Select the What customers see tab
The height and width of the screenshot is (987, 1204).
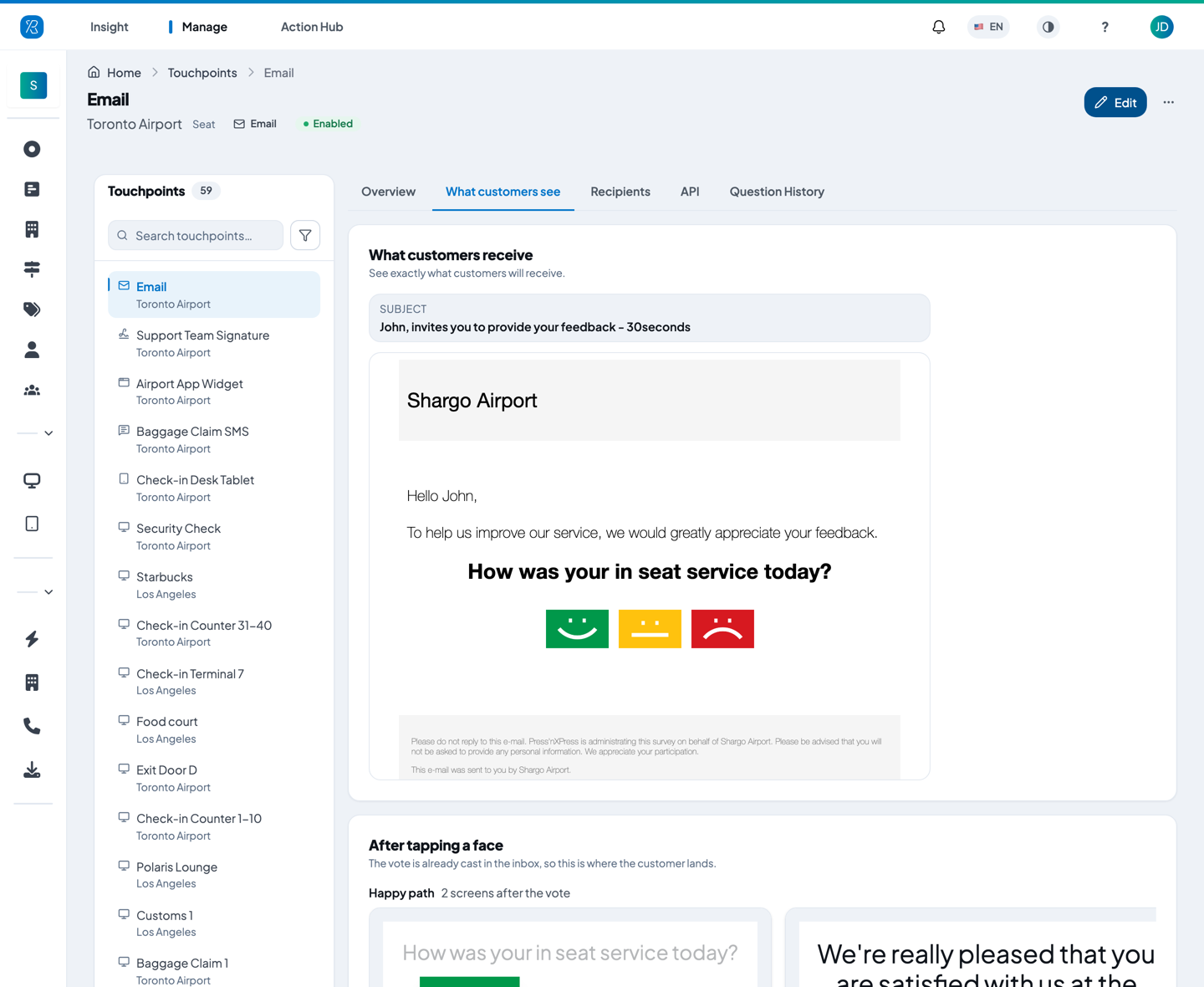tap(503, 192)
